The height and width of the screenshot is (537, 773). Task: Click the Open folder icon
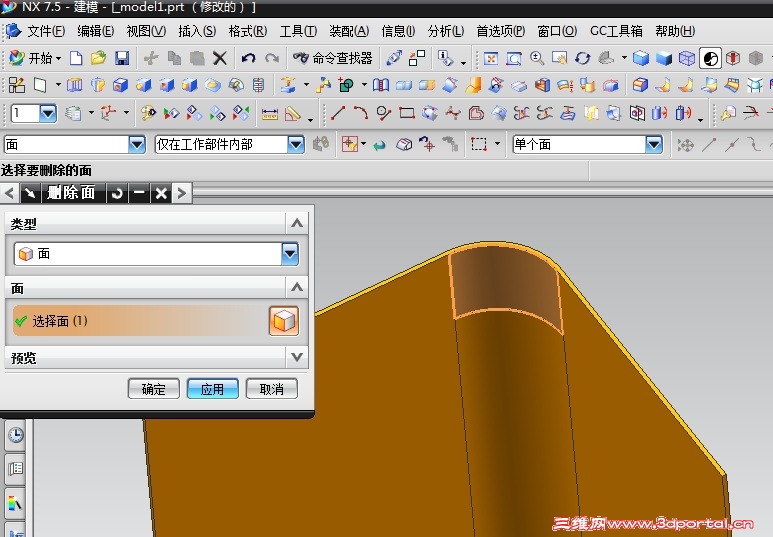pos(98,58)
